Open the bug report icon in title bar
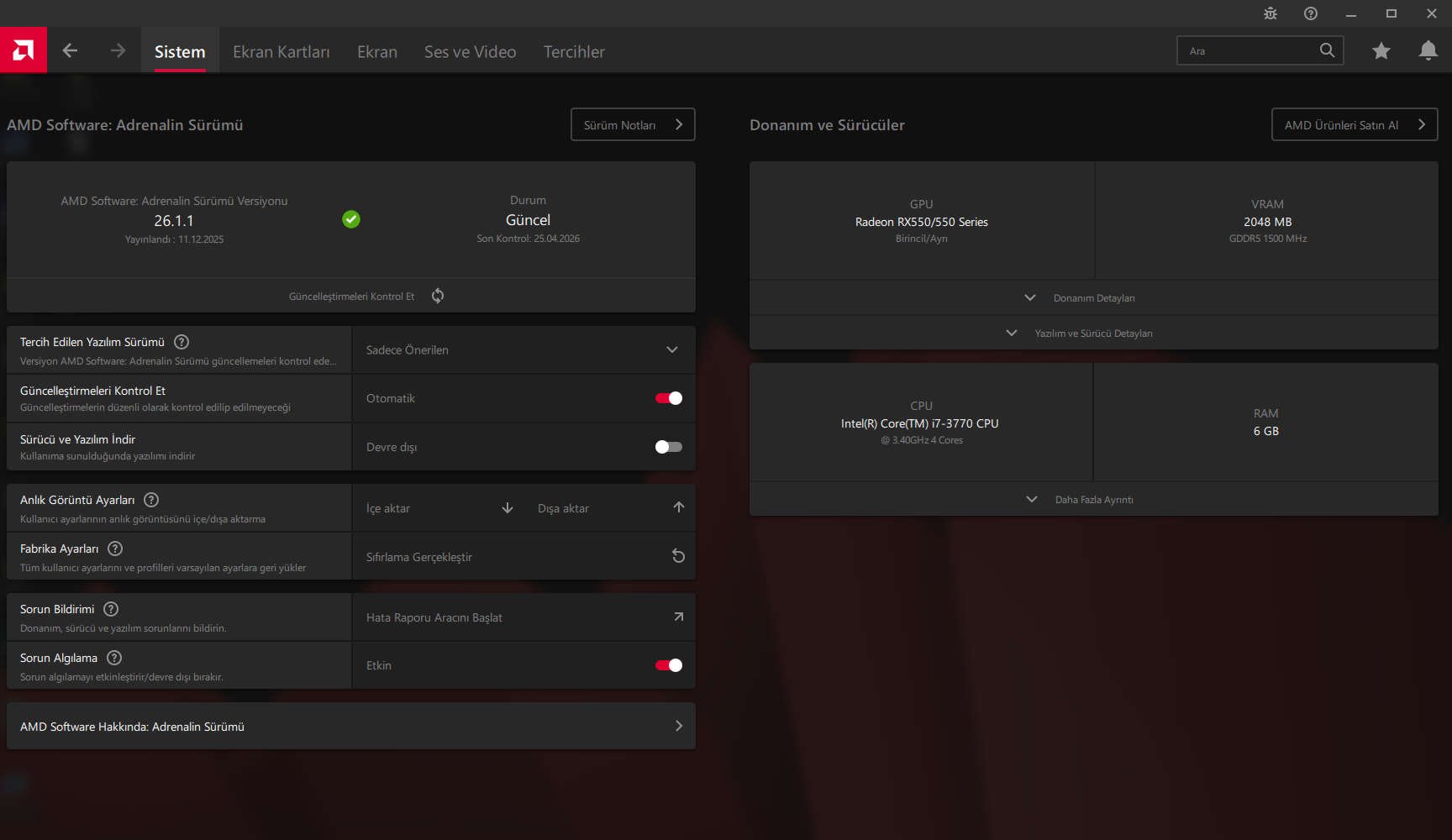The height and width of the screenshot is (840, 1452). click(x=1270, y=13)
